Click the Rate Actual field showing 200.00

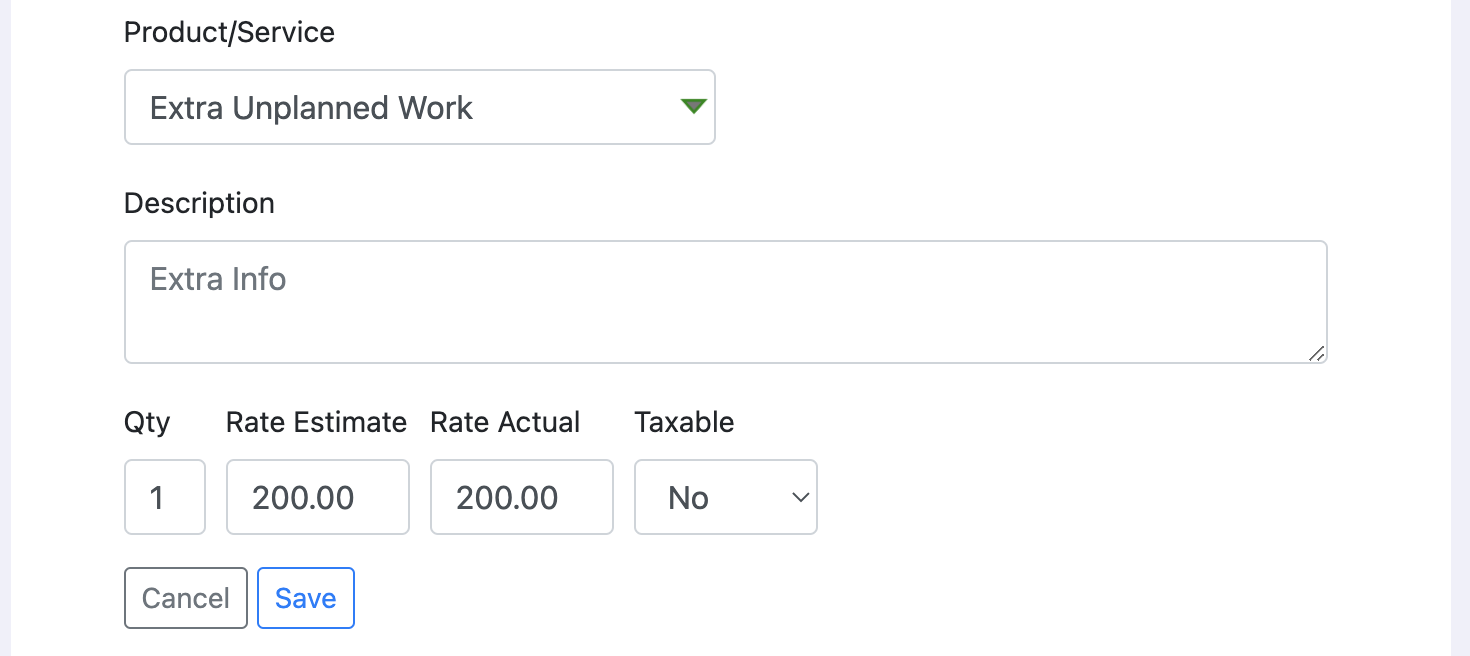click(521, 497)
